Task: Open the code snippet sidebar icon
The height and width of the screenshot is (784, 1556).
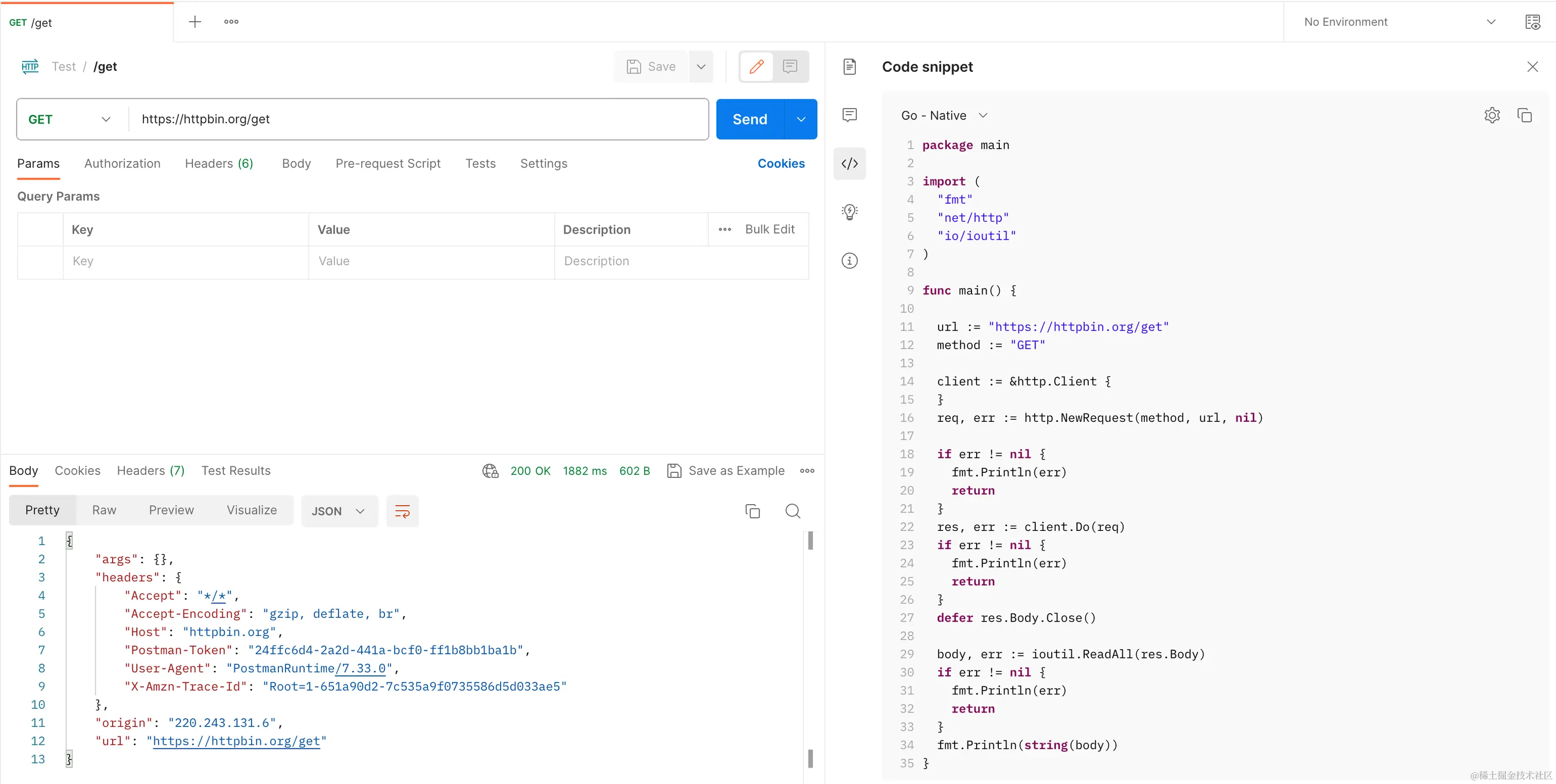Action: tap(850, 164)
